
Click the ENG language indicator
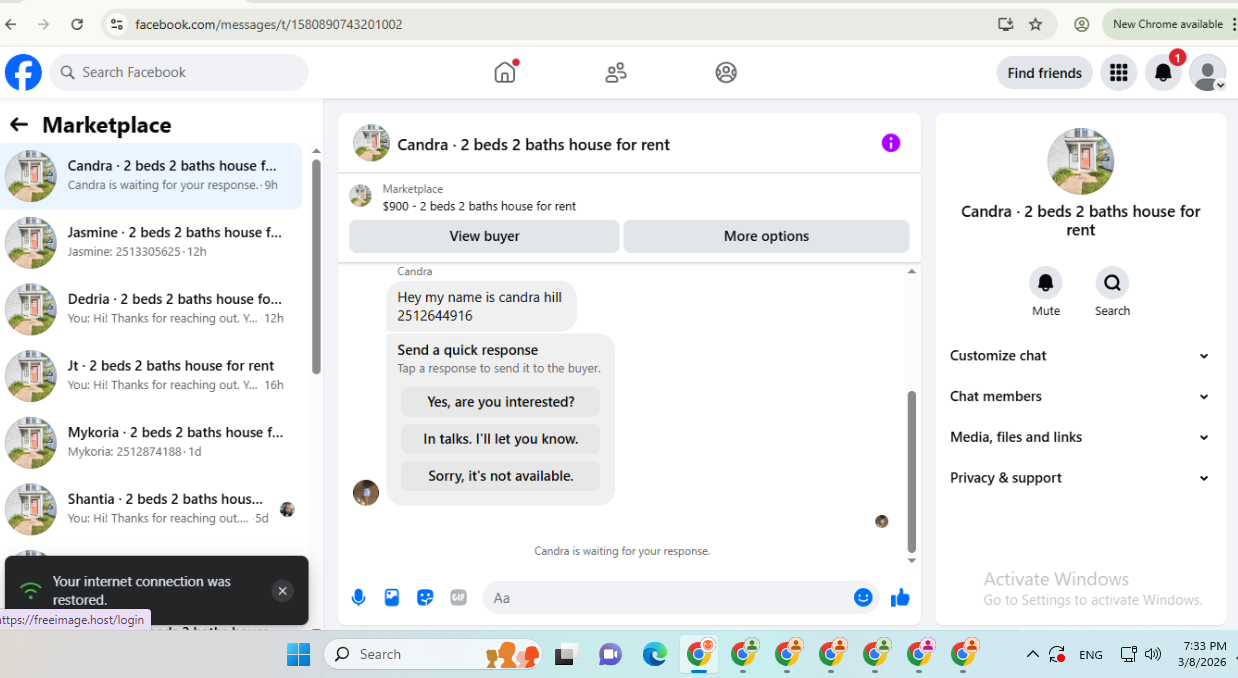(1091, 655)
